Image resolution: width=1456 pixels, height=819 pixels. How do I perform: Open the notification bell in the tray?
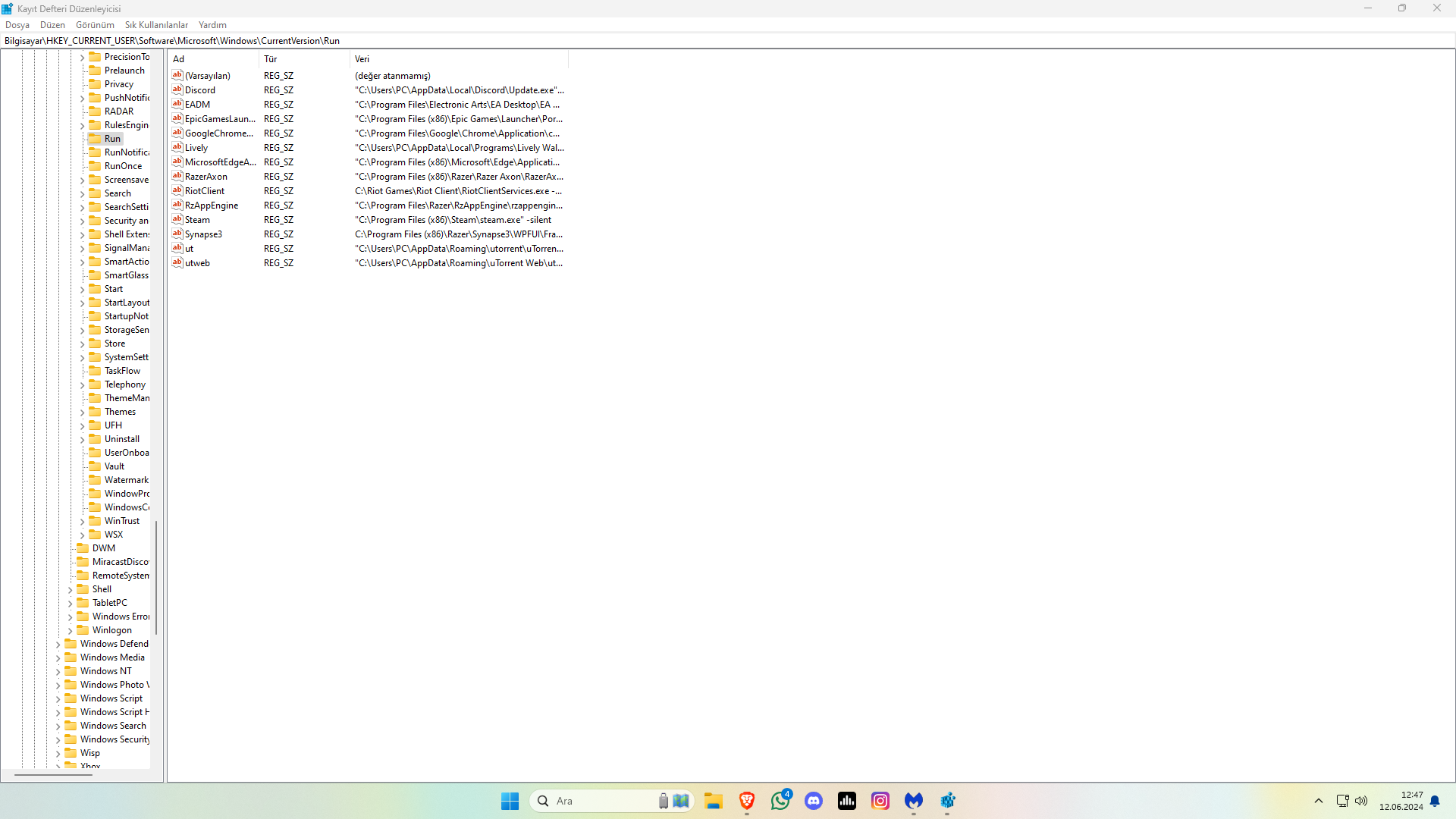1435,801
